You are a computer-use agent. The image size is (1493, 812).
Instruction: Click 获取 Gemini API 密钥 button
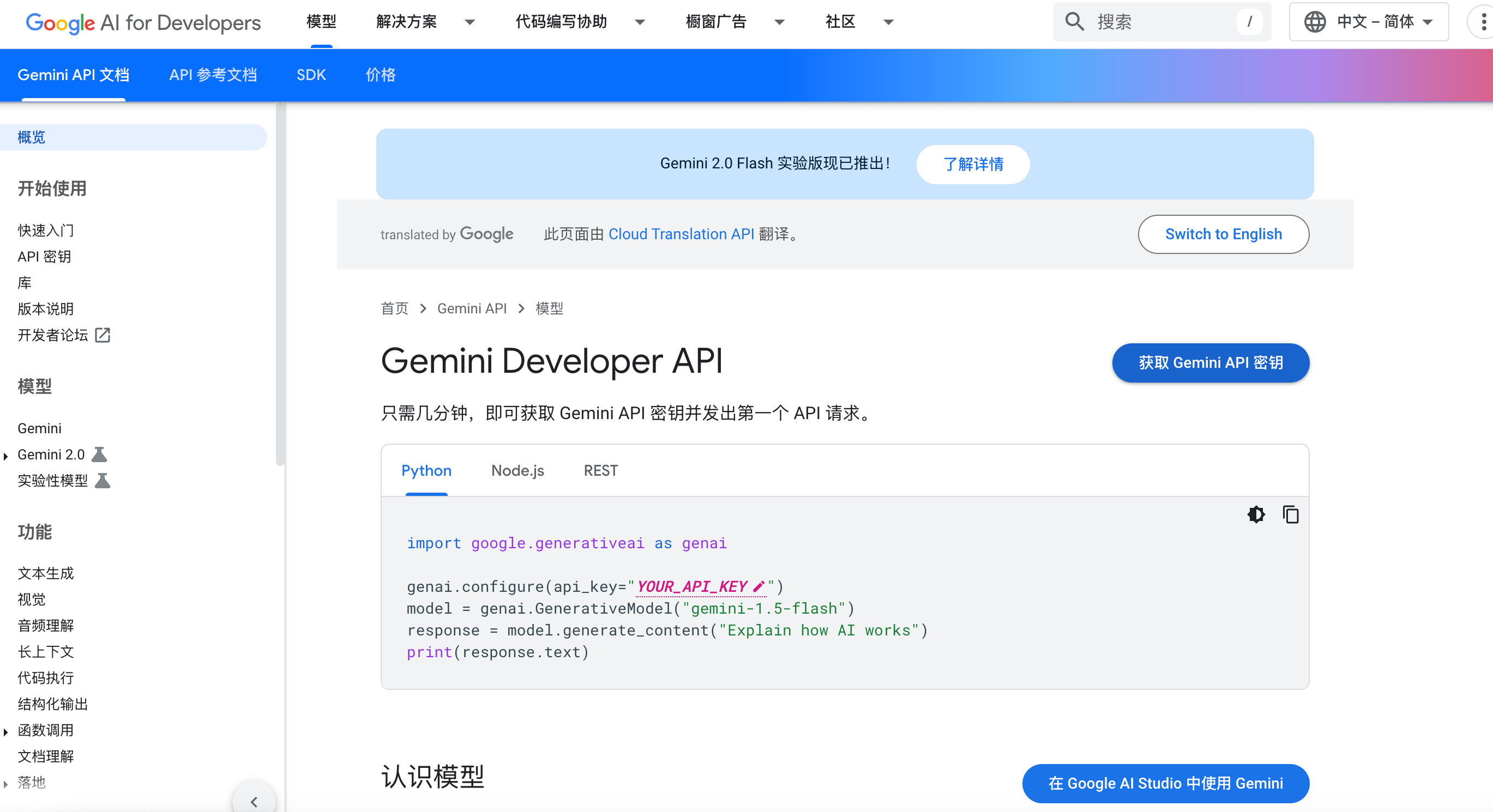tap(1212, 363)
